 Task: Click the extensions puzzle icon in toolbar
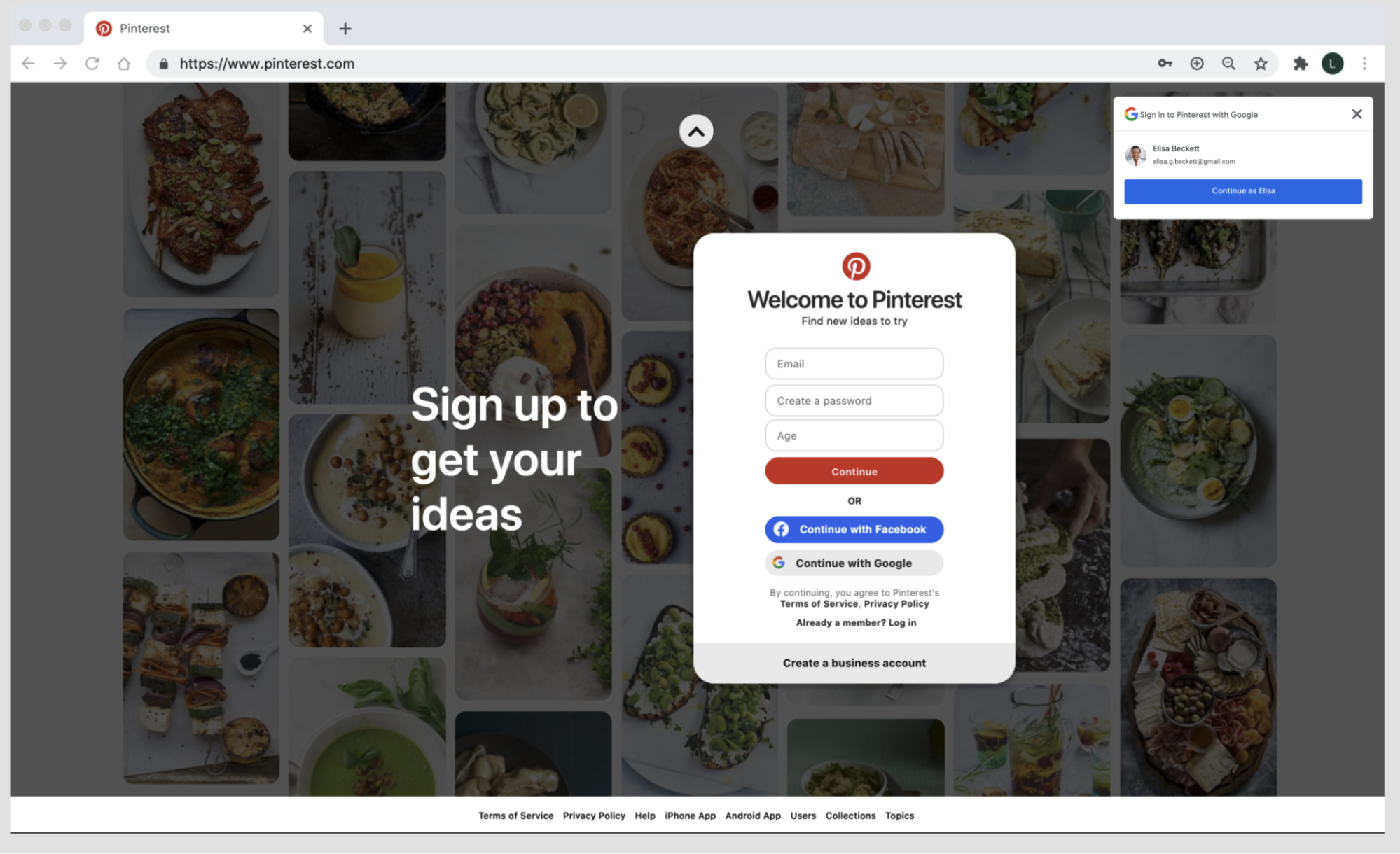[1300, 63]
